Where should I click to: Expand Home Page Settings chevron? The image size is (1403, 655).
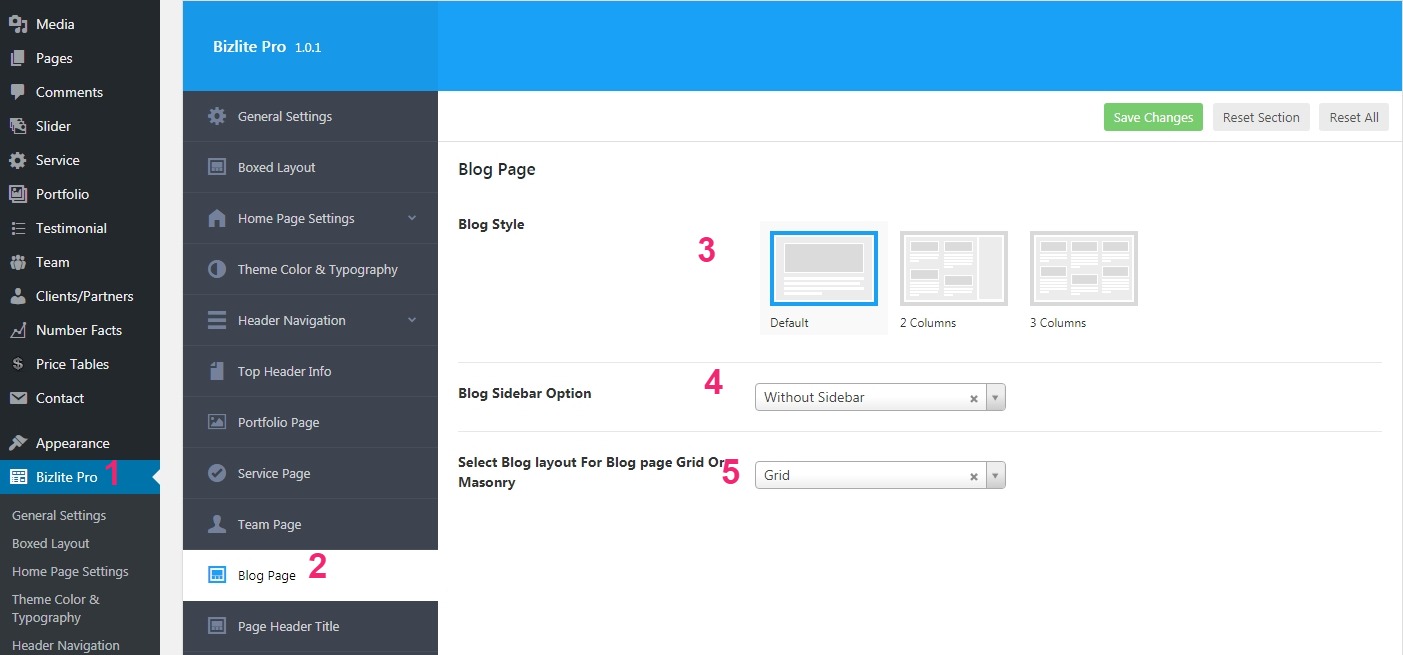tap(412, 218)
